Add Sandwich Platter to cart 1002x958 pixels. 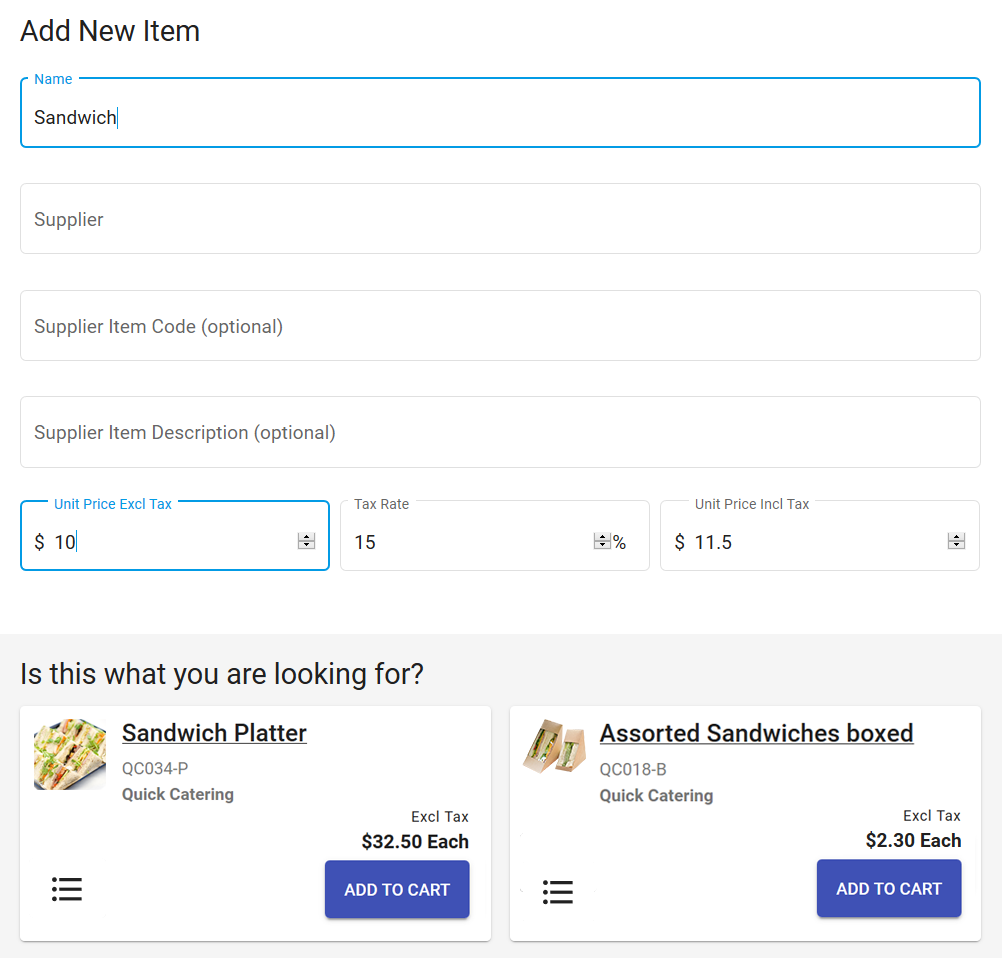click(397, 889)
